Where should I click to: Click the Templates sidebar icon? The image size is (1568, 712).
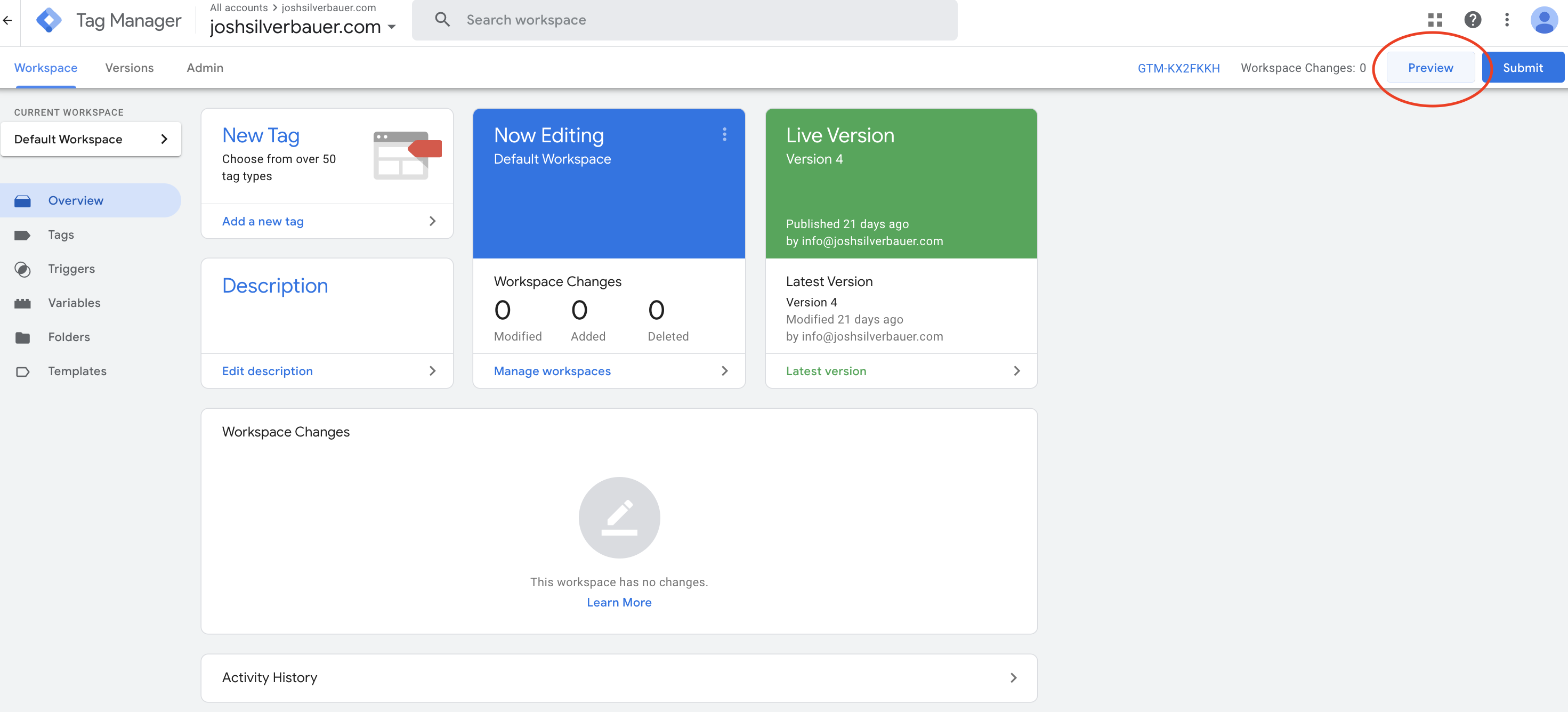(22, 371)
